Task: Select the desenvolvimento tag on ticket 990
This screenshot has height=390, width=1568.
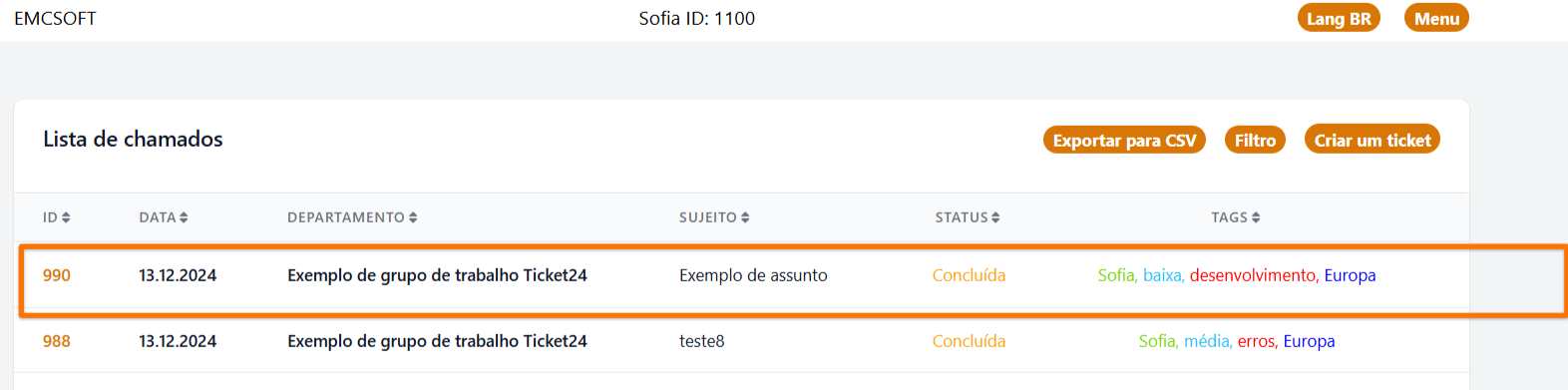Action: click(1253, 275)
